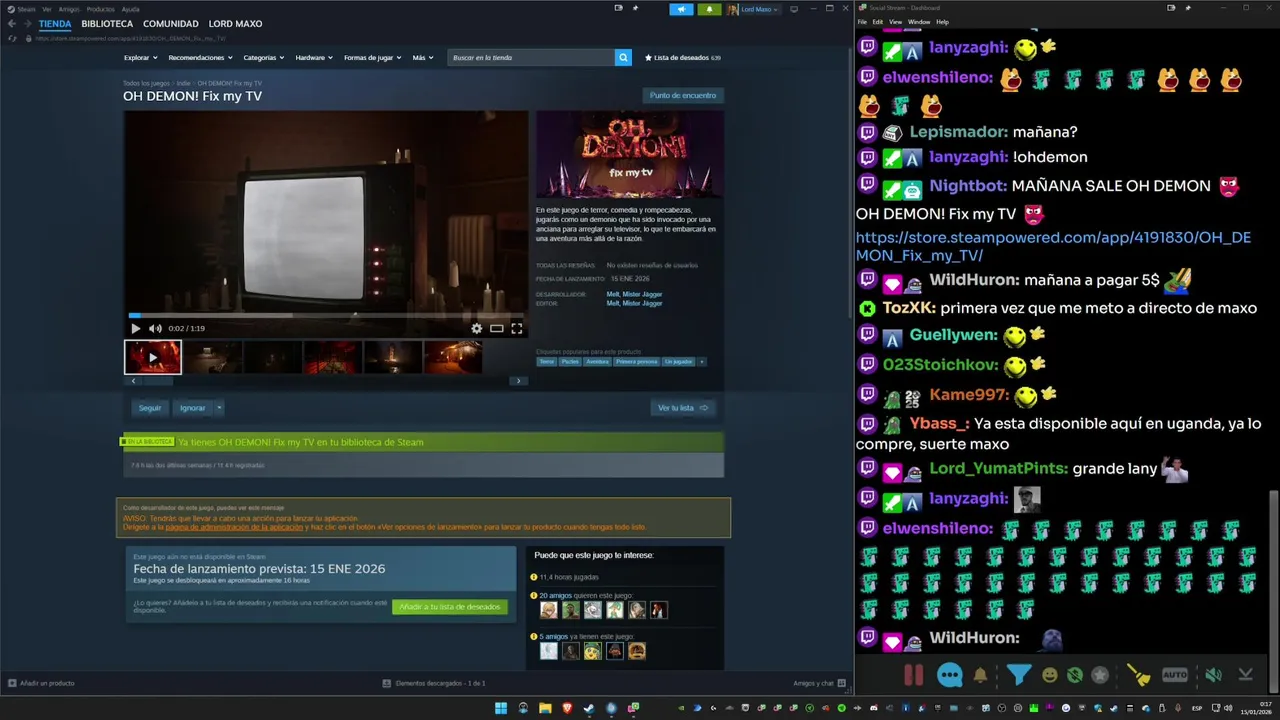The image size is (1280, 720).
Task: Click the blue chat bubble icon
Action: pos(950,675)
